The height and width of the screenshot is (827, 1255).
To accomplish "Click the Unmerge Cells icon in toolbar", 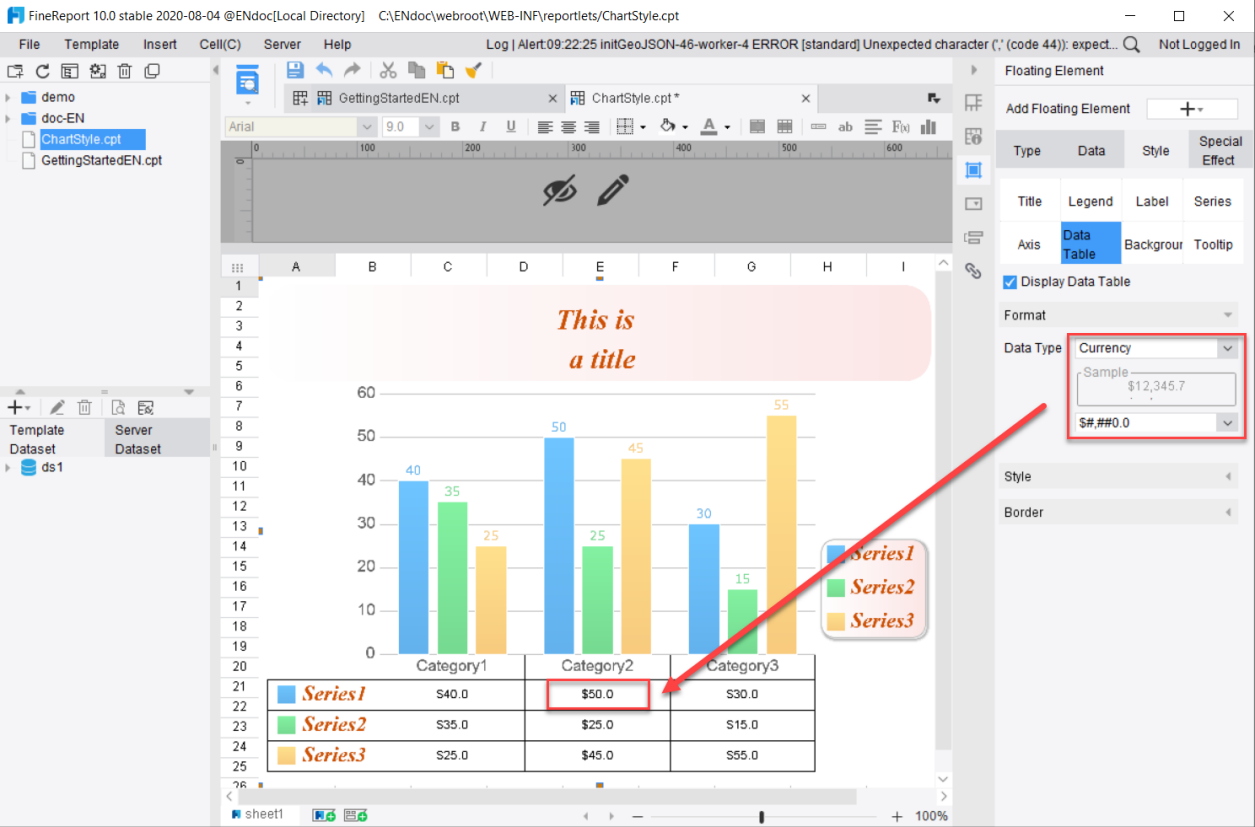I will click(x=785, y=127).
